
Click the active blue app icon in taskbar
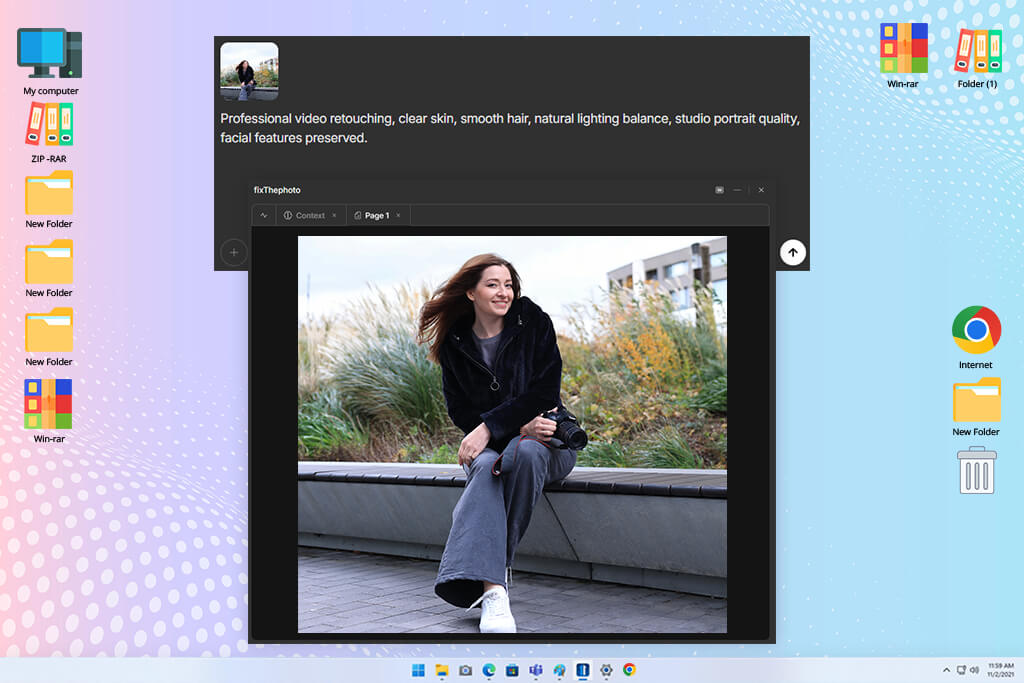tap(583, 670)
